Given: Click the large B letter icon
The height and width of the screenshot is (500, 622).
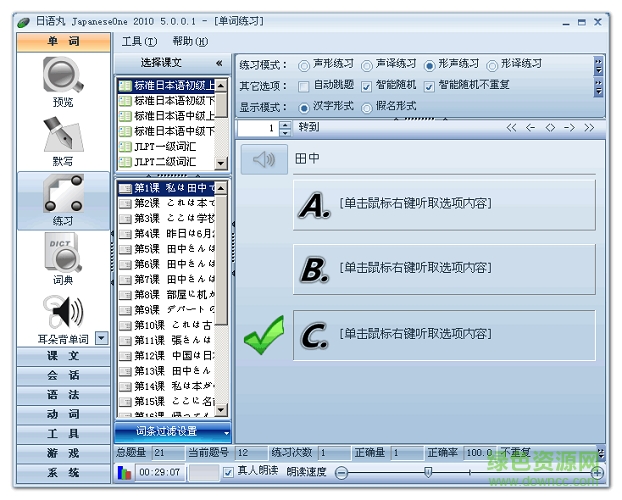Looking at the screenshot, I should tap(315, 270).
